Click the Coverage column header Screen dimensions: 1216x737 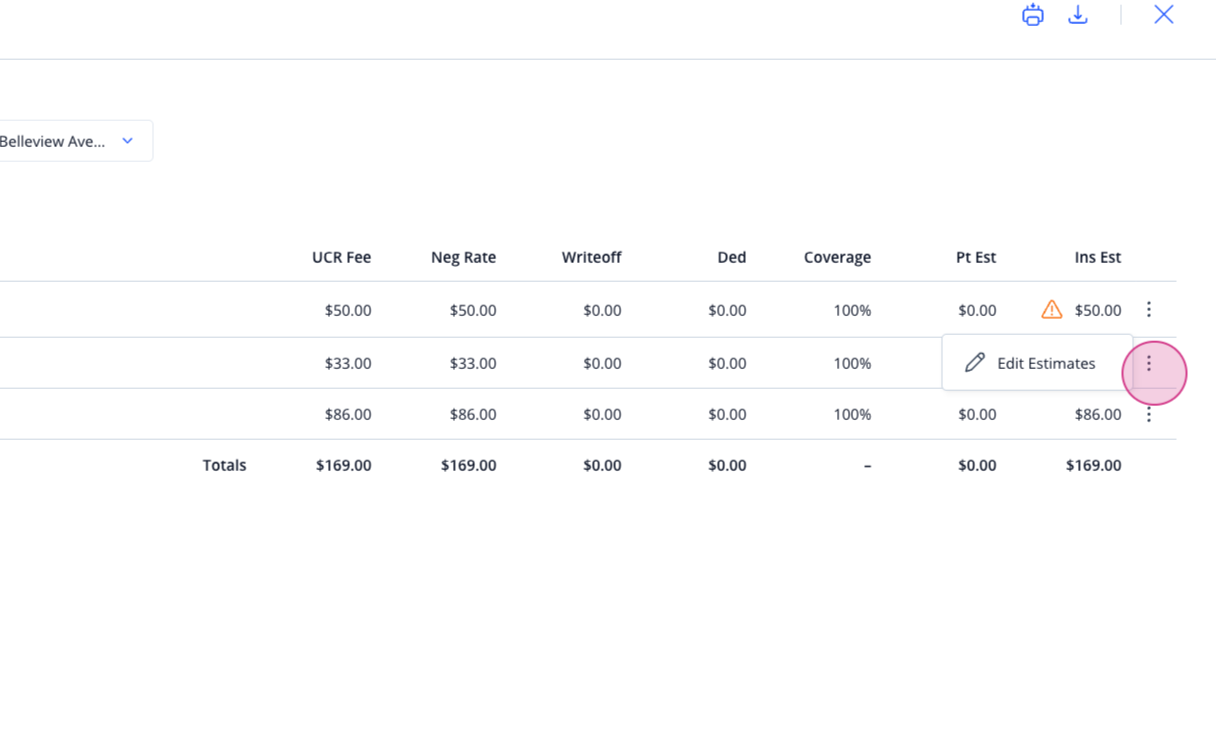tap(837, 257)
